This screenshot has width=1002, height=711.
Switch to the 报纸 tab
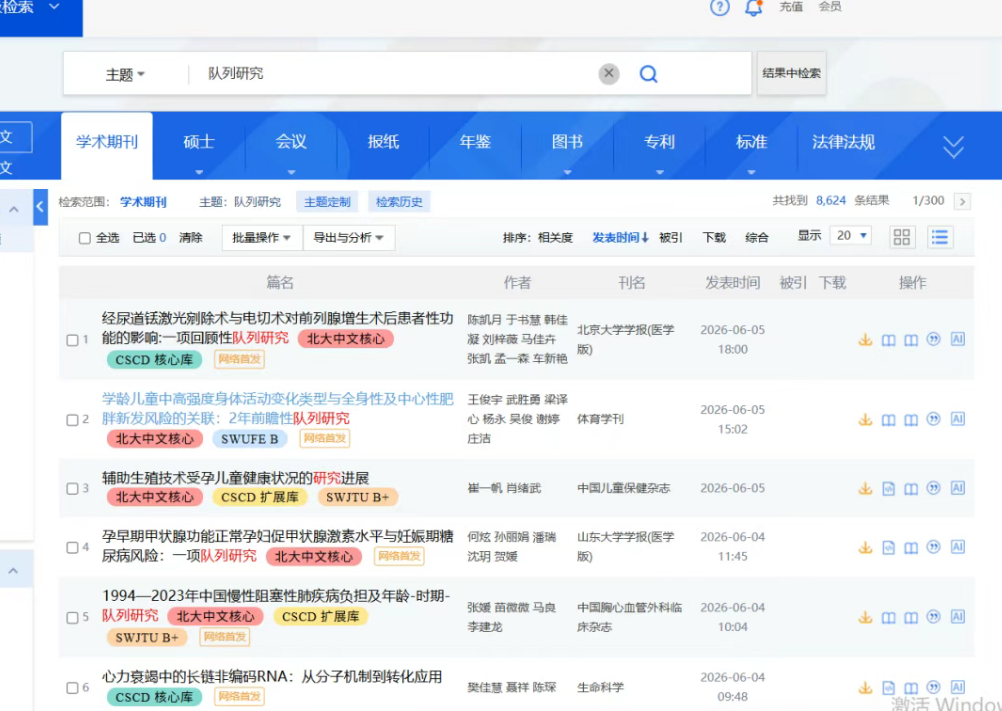click(x=383, y=142)
